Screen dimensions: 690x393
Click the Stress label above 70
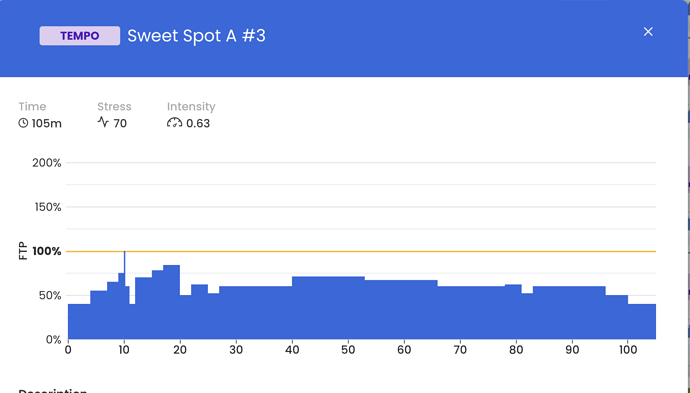pos(114,107)
